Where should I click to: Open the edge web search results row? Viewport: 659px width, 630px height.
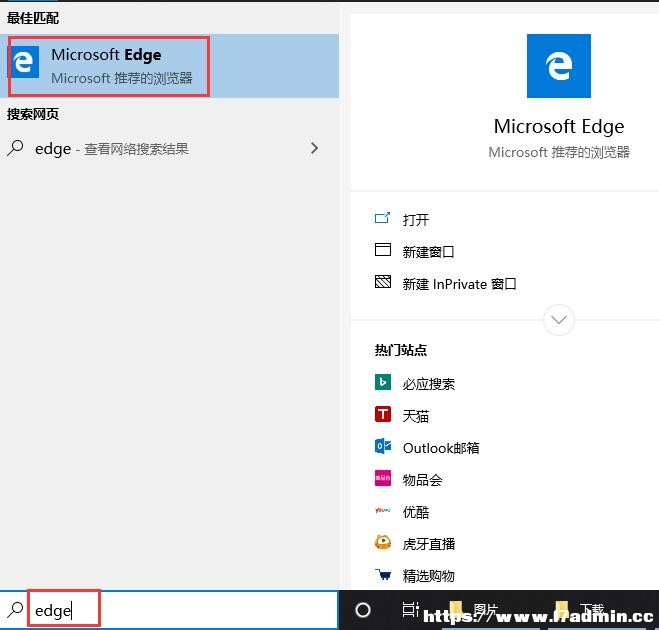[169, 148]
